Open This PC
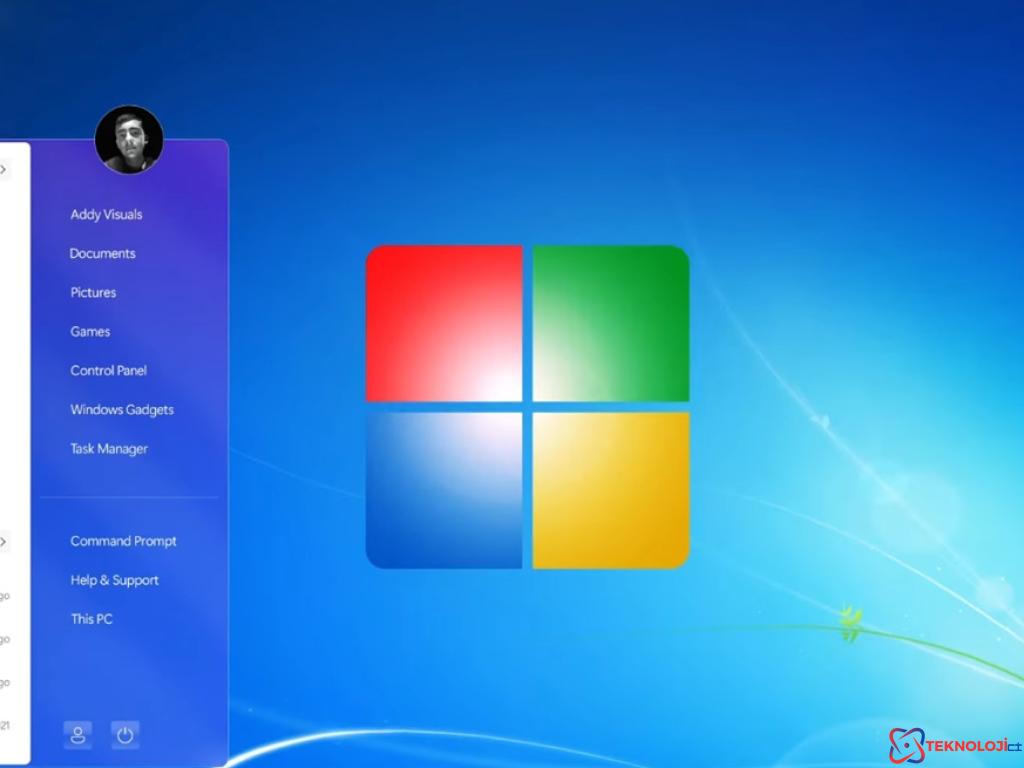1024x768 pixels. 91,619
